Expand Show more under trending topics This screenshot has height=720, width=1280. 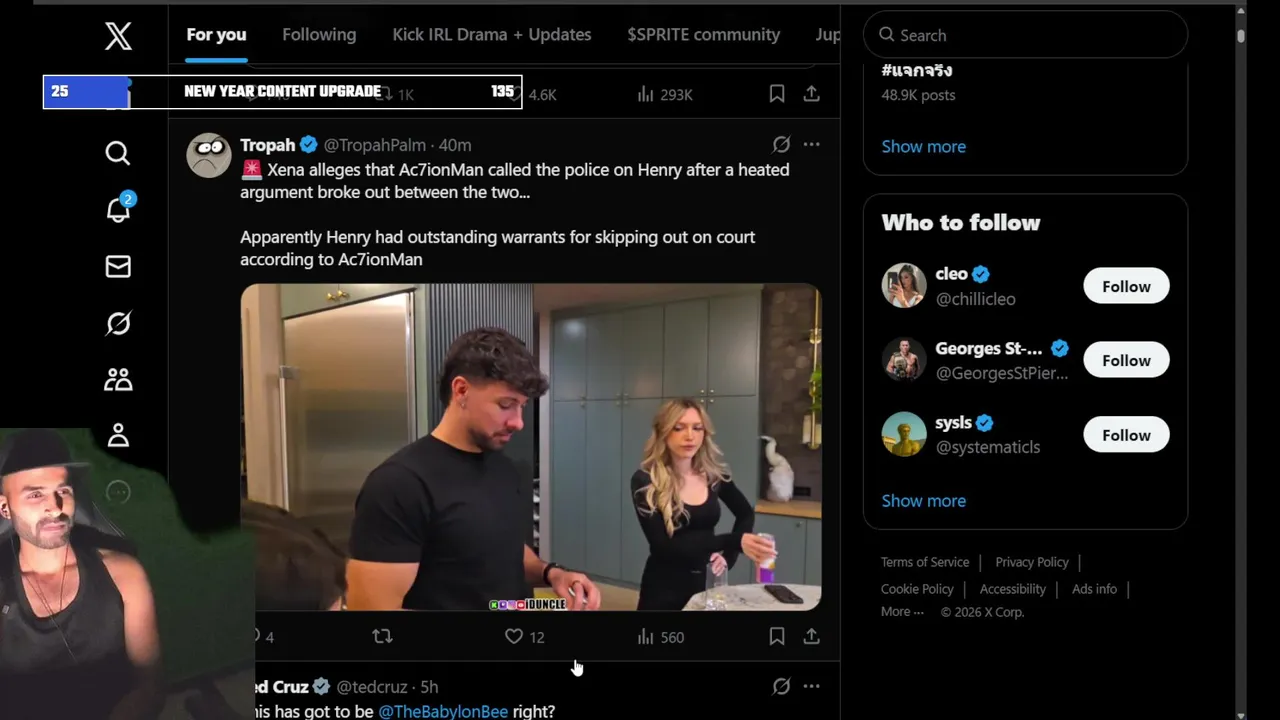pyautogui.click(x=923, y=146)
